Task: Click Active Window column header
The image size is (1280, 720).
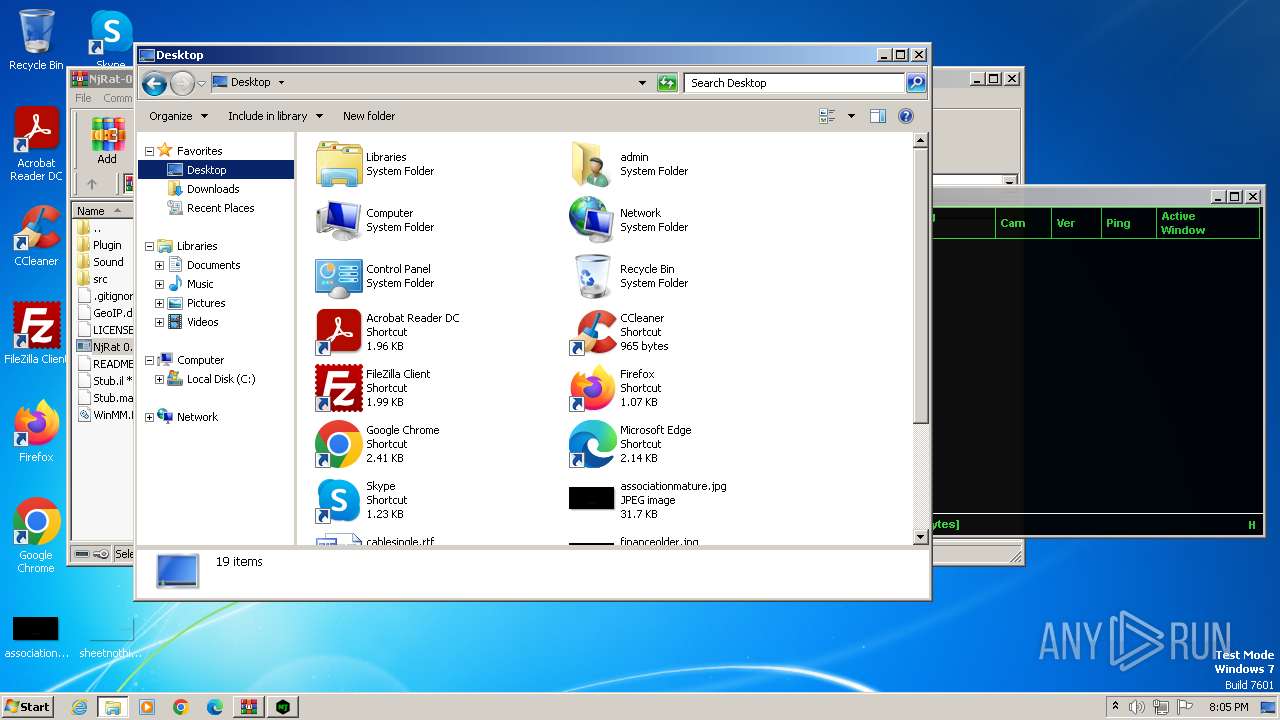Action: [x=1207, y=223]
